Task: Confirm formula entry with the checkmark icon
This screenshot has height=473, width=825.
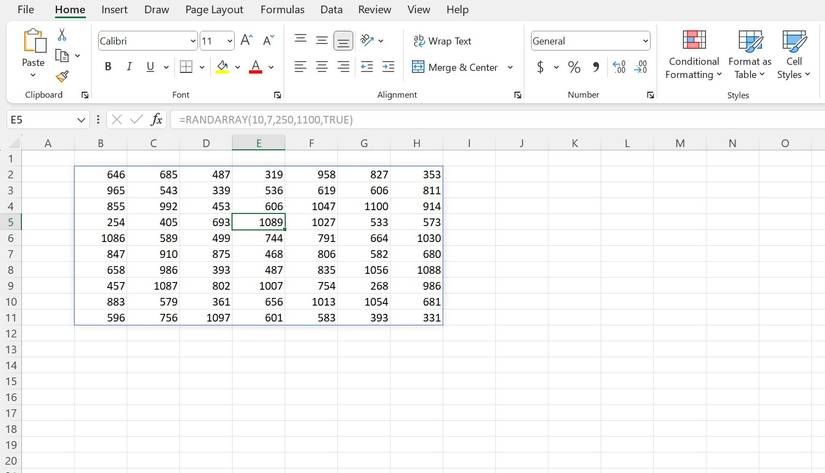Action: 136,119
